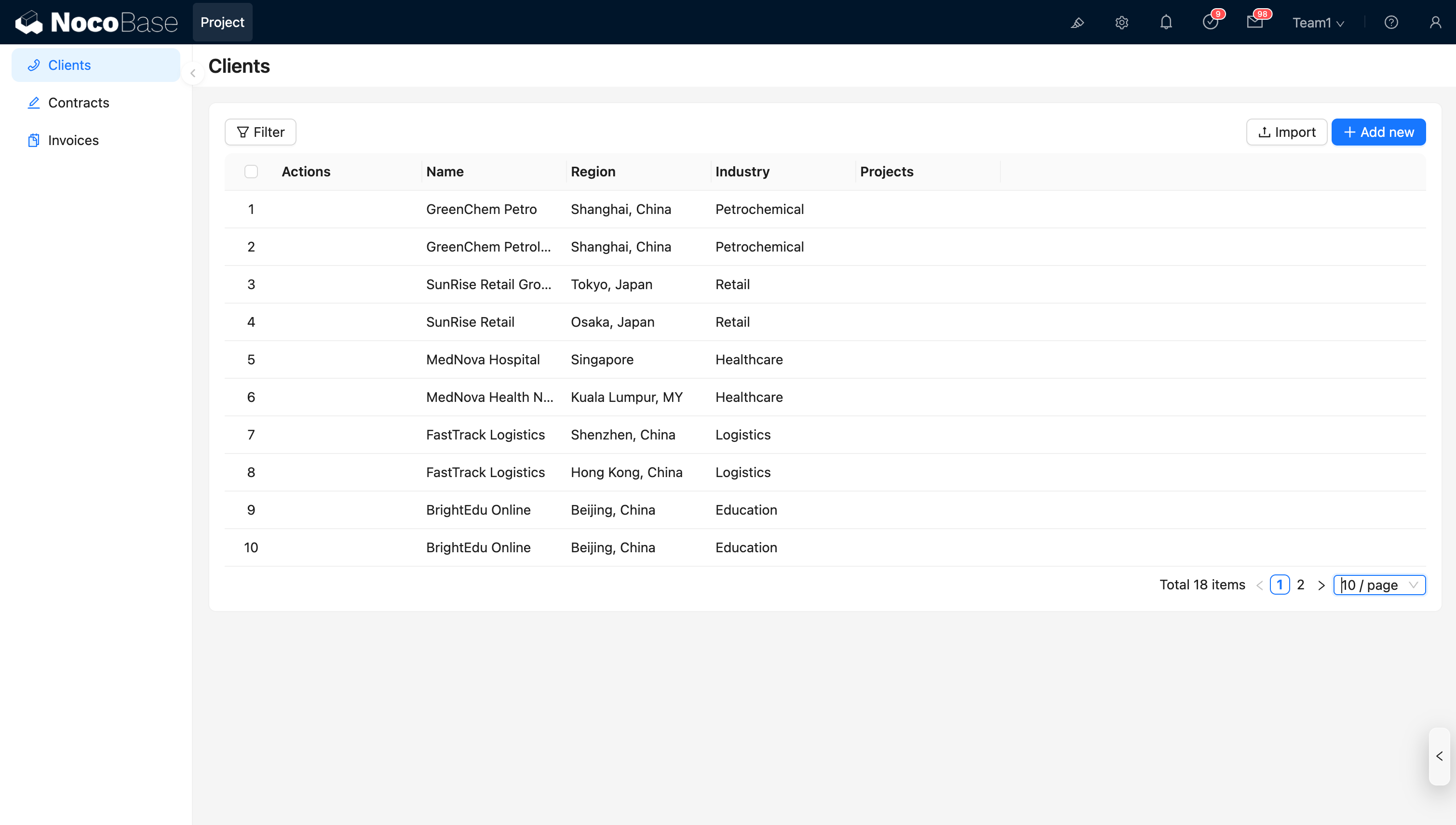The height and width of the screenshot is (825, 1456).
Task: Open the 10 / page size dropdown
Action: 1379,585
